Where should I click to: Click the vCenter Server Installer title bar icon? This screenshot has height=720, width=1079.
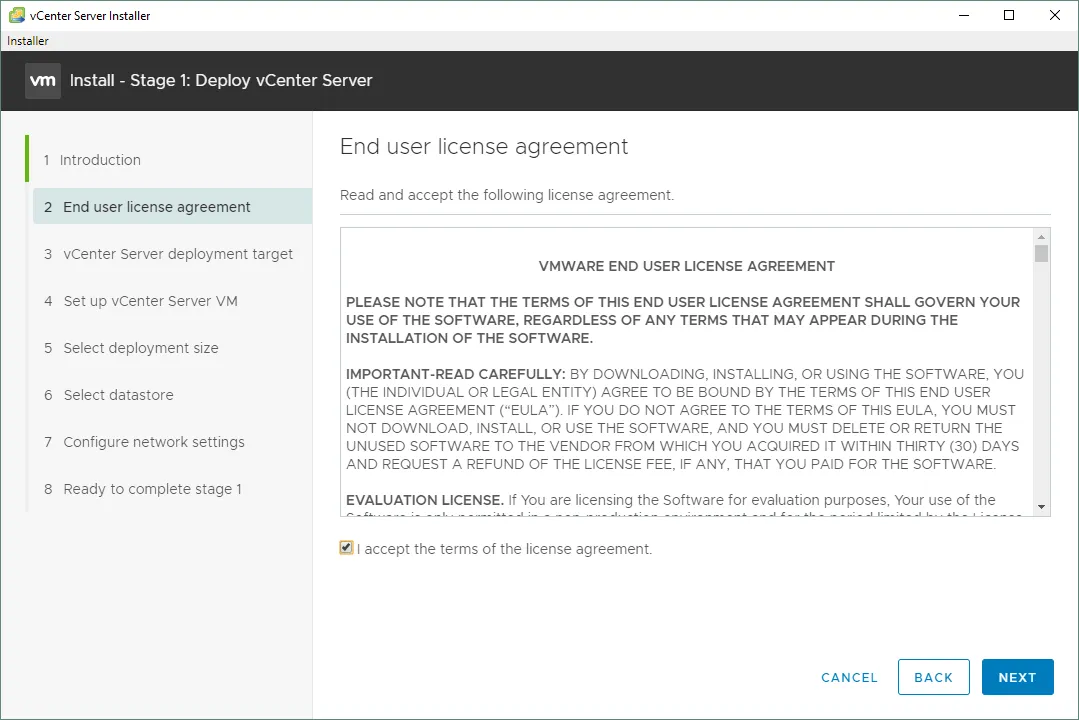pyautogui.click(x=16, y=16)
